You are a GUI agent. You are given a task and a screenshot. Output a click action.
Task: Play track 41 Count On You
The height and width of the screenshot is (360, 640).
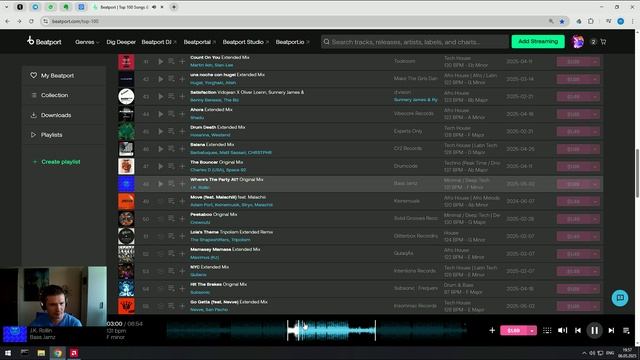coord(160,62)
